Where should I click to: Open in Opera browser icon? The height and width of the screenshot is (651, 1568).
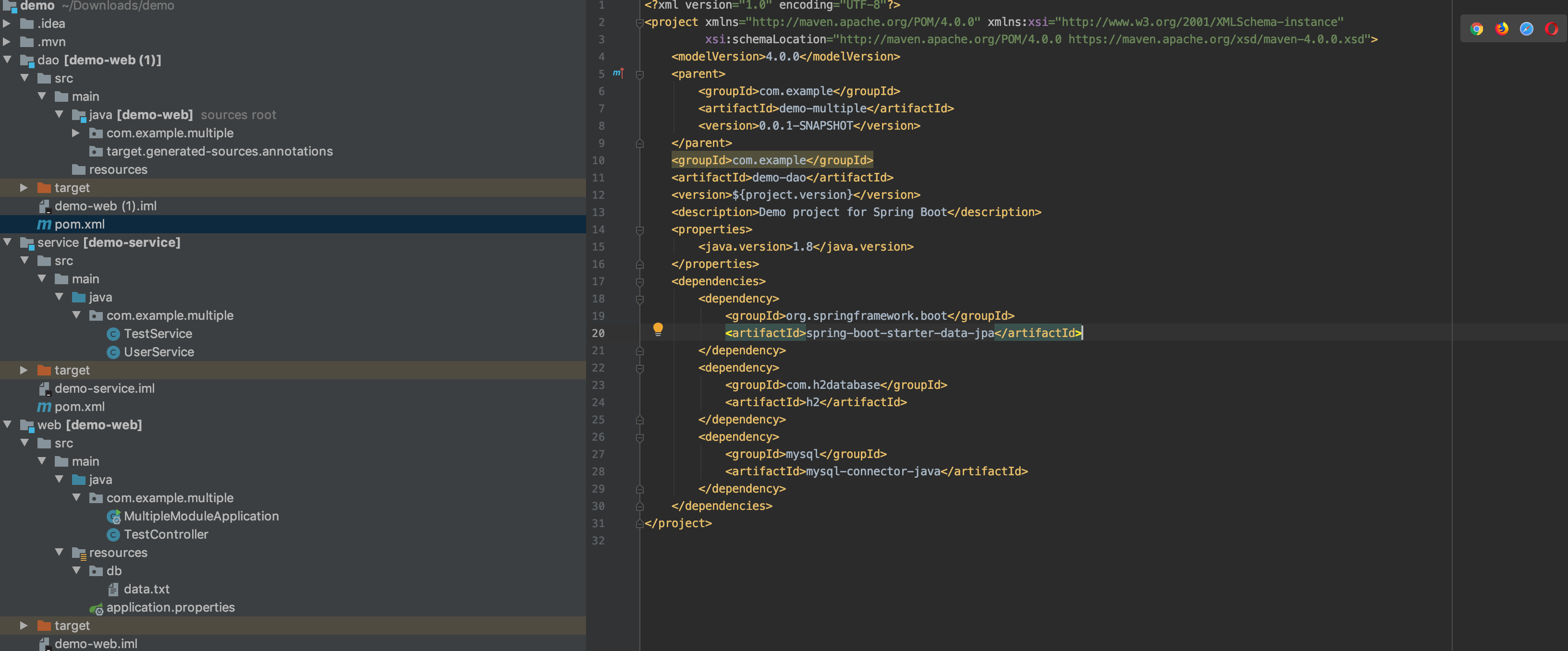(1551, 29)
